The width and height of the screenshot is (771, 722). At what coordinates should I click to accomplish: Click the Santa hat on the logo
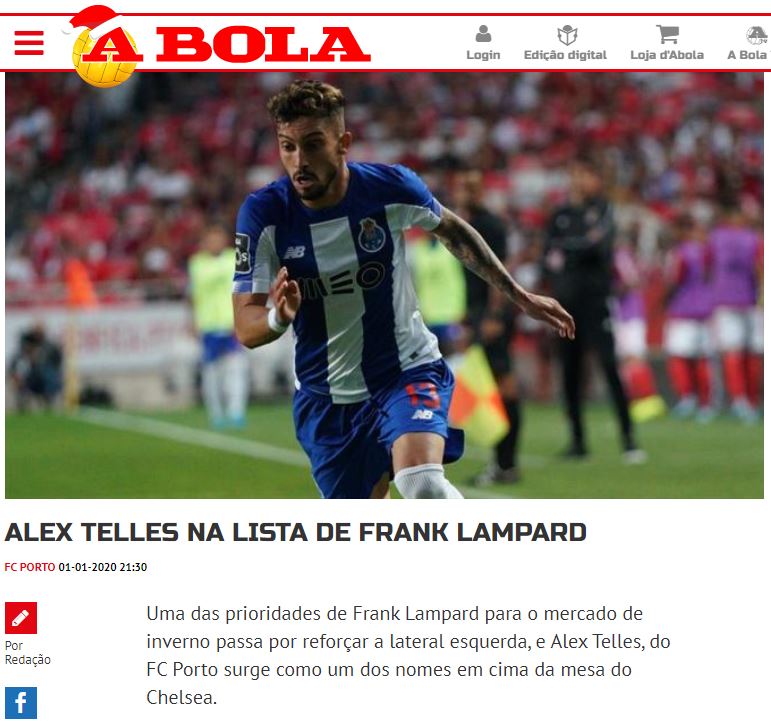tap(90, 22)
